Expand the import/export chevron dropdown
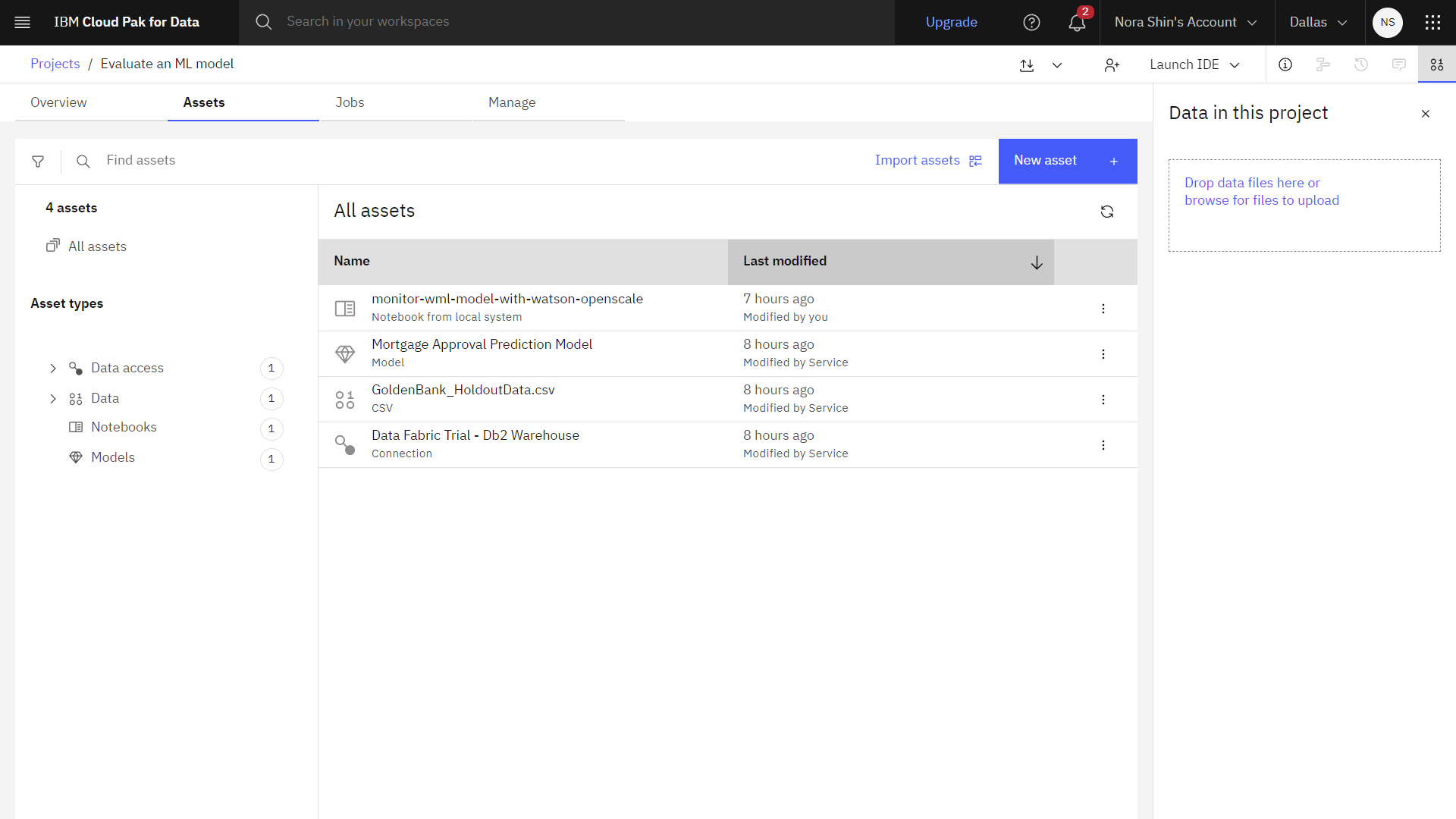The image size is (1456, 819). pyautogui.click(x=1057, y=65)
